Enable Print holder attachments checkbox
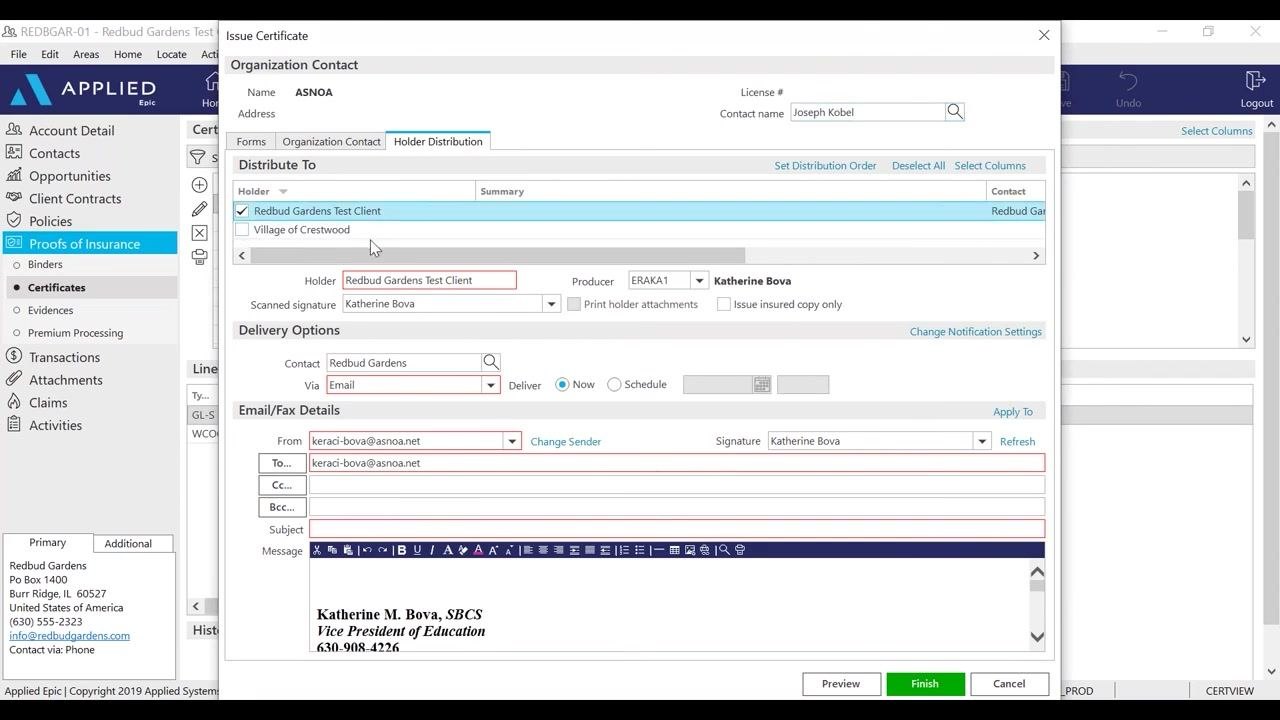1280x720 pixels. click(574, 304)
